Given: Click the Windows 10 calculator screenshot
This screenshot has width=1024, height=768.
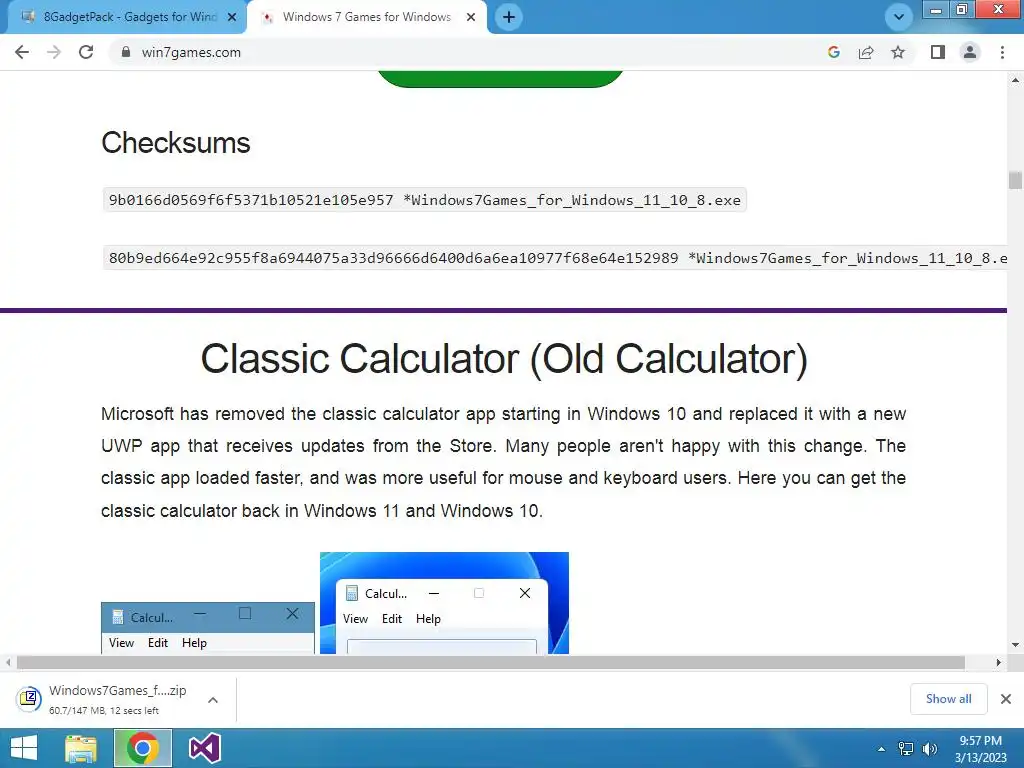Looking at the screenshot, I should [x=208, y=628].
